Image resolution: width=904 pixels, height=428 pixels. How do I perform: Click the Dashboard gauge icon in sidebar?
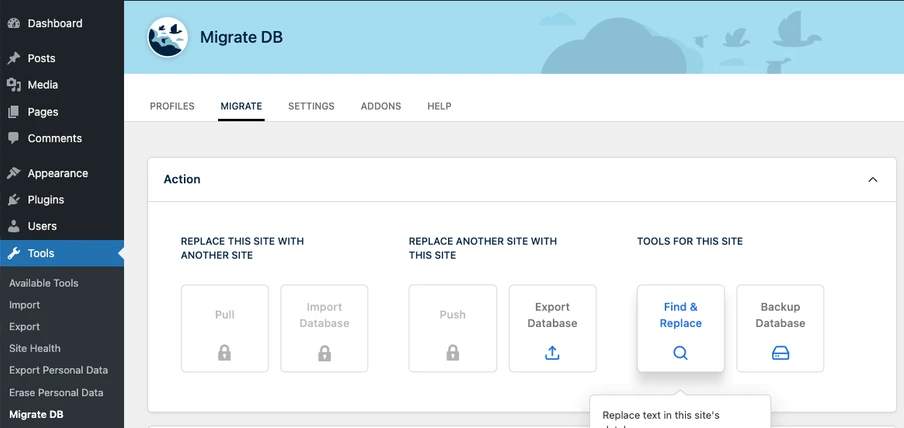point(13,24)
